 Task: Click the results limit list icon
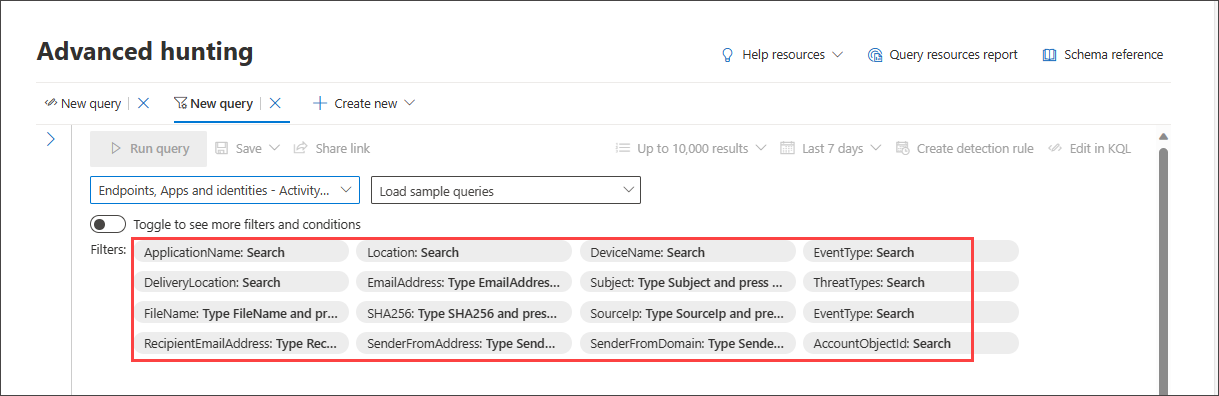623,148
